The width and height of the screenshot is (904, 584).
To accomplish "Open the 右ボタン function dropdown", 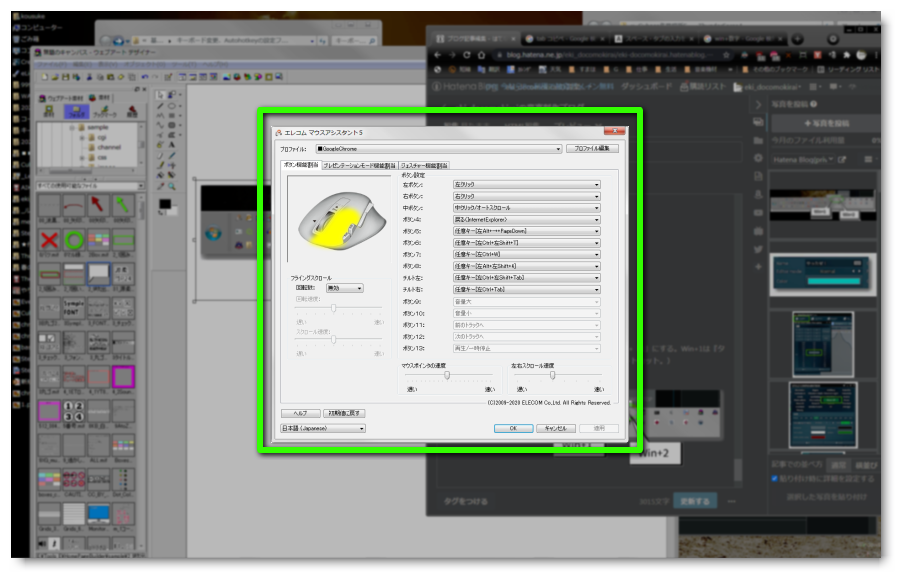I will click(x=526, y=196).
